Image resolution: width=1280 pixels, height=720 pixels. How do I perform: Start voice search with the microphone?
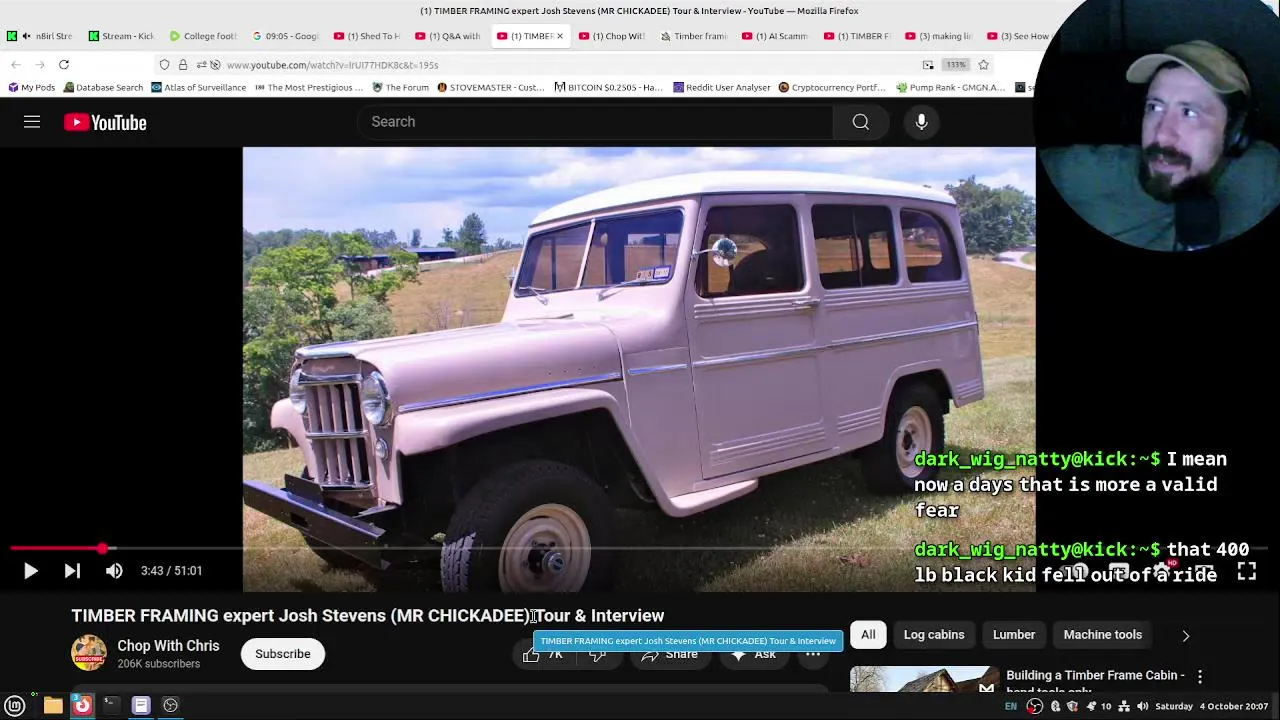click(x=921, y=122)
